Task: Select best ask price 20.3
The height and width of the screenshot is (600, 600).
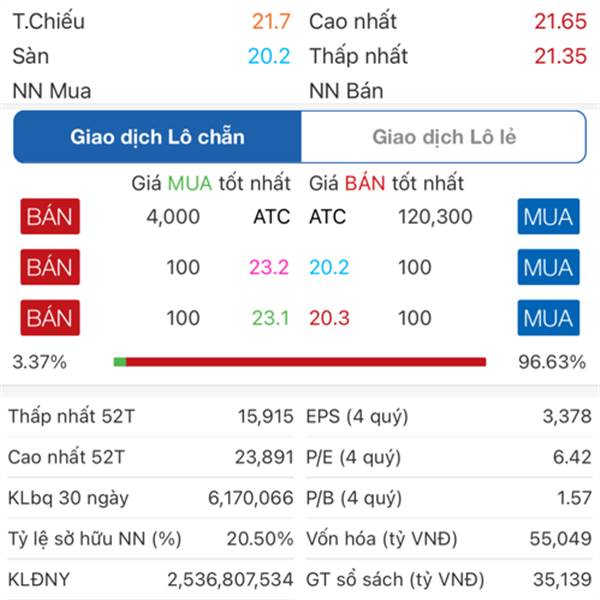Action: (329, 318)
